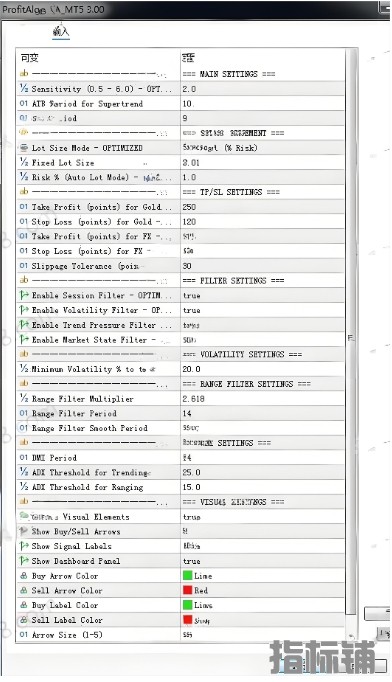Pick the Lime swatch for Buy Label Color
Screen dimensions: 392x682
(188, 605)
